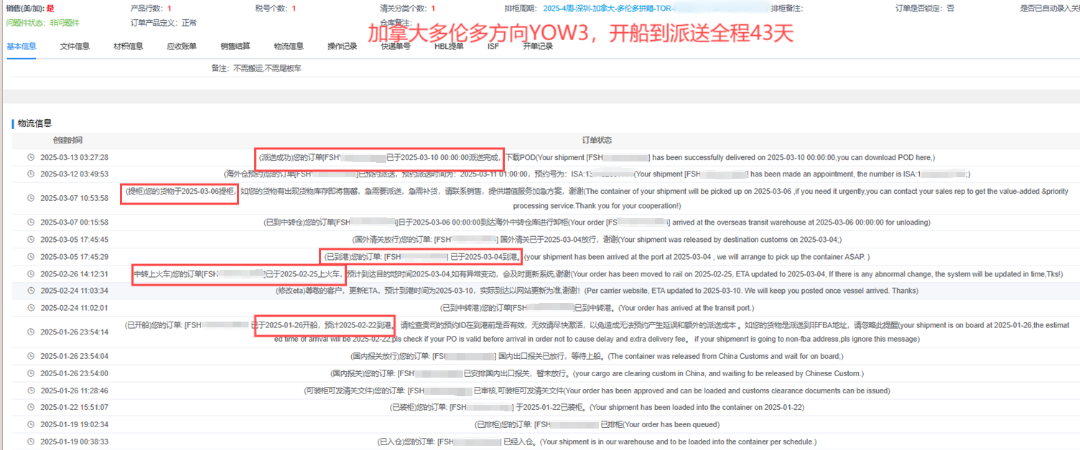The width and height of the screenshot is (1080, 450).
Task: Click timestamp 2025-01-26 23:54:04
Action: [74, 356]
